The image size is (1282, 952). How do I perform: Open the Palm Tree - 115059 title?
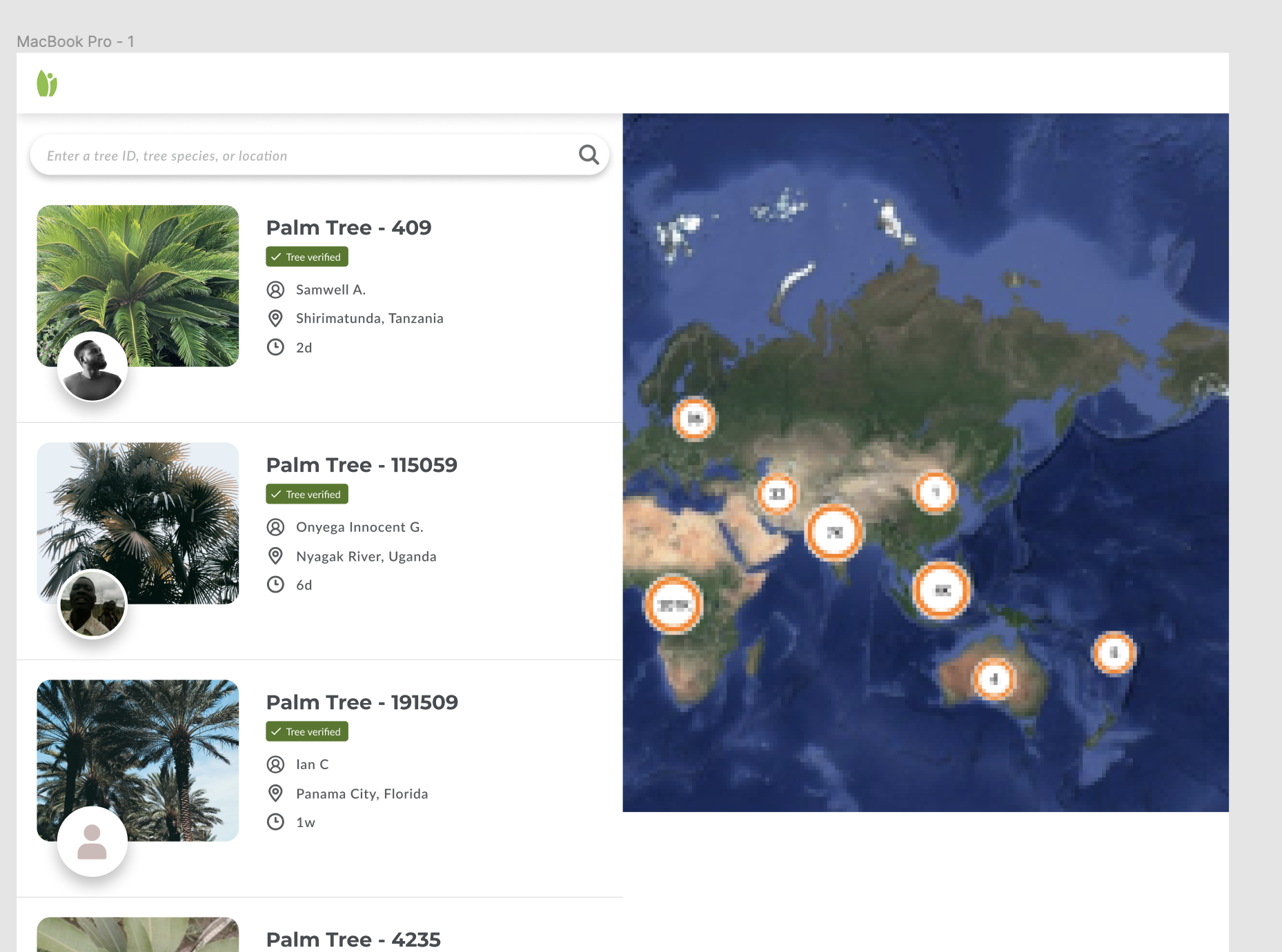pos(362,465)
